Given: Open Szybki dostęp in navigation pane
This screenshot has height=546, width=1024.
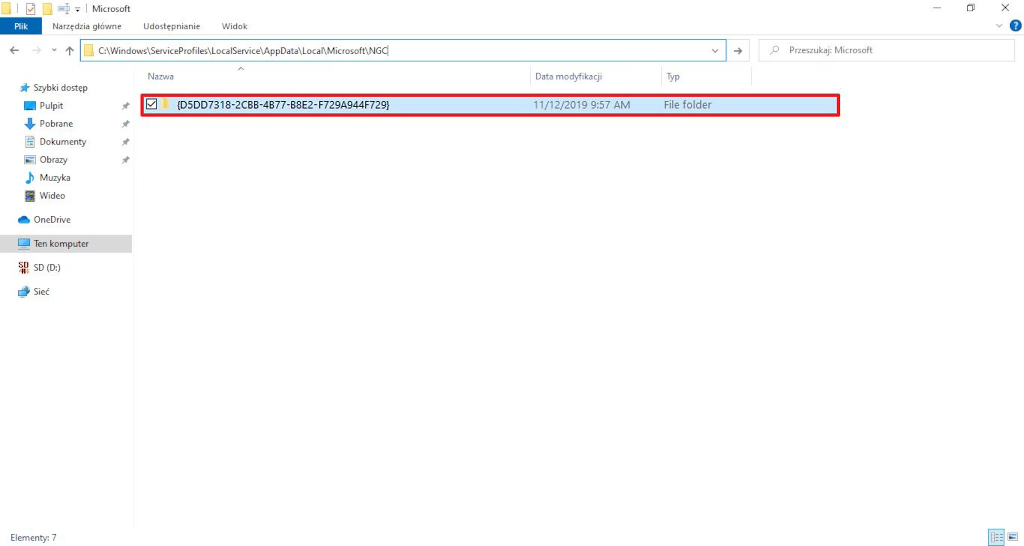Looking at the screenshot, I should [x=60, y=88].
